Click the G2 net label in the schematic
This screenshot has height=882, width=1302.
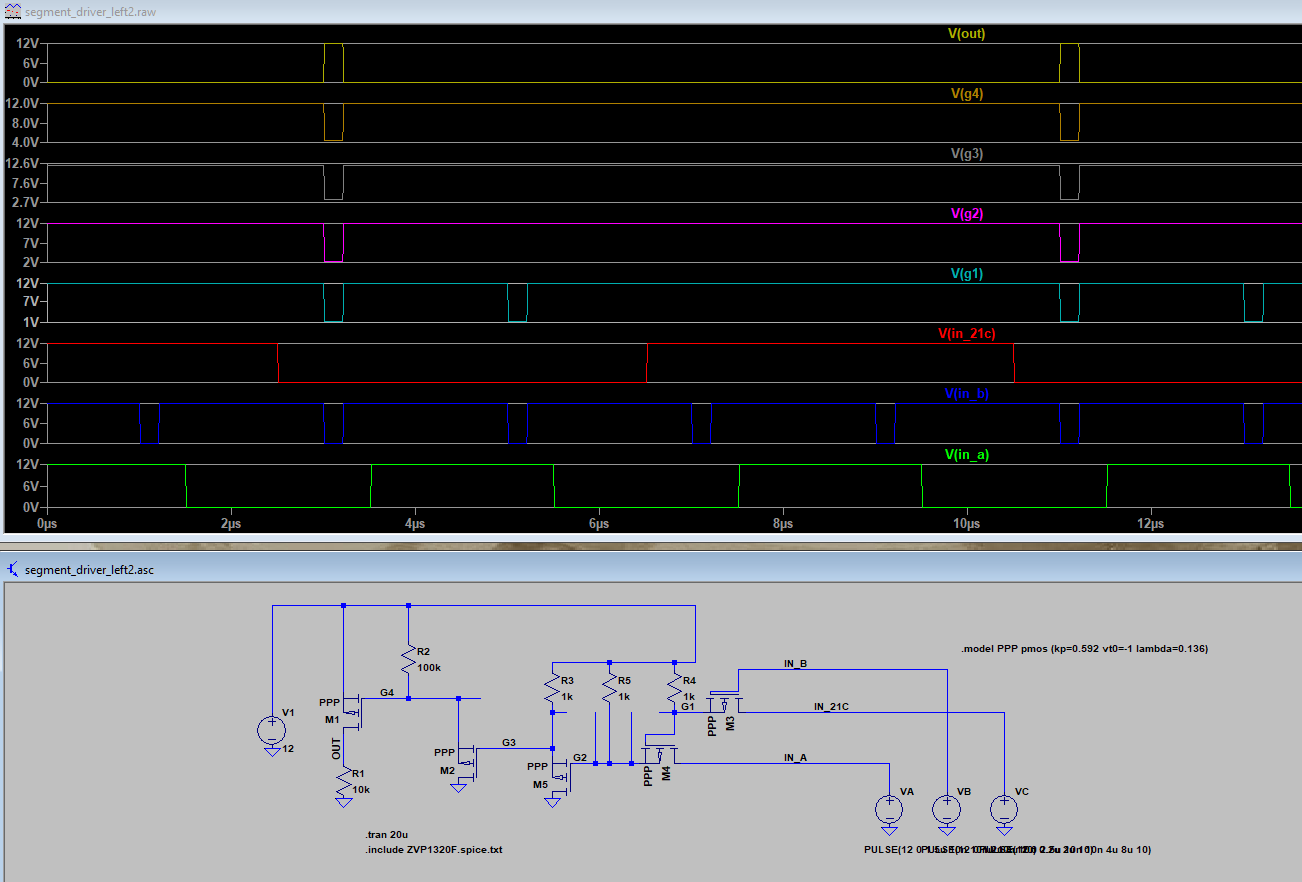580,757
